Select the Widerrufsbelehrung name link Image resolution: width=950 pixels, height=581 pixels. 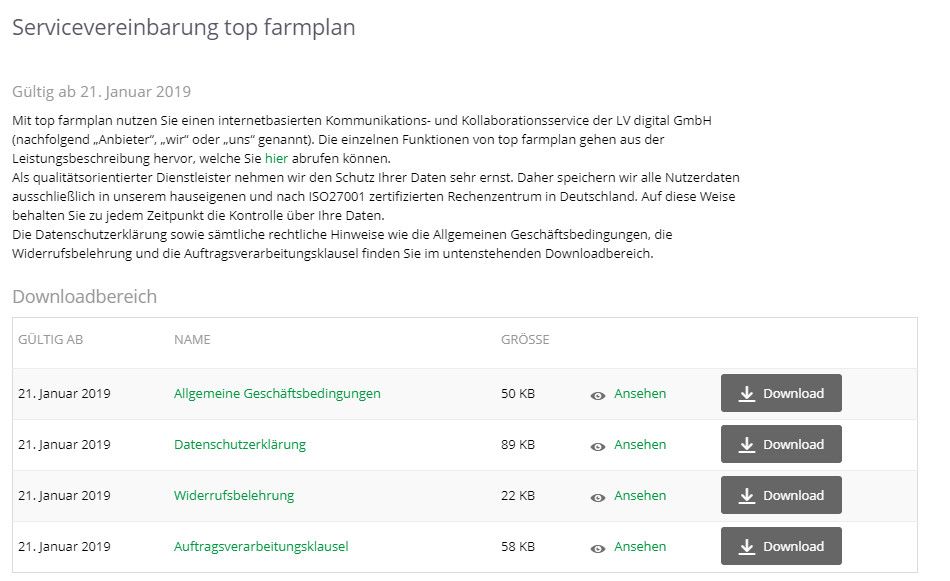pos(234,495)
